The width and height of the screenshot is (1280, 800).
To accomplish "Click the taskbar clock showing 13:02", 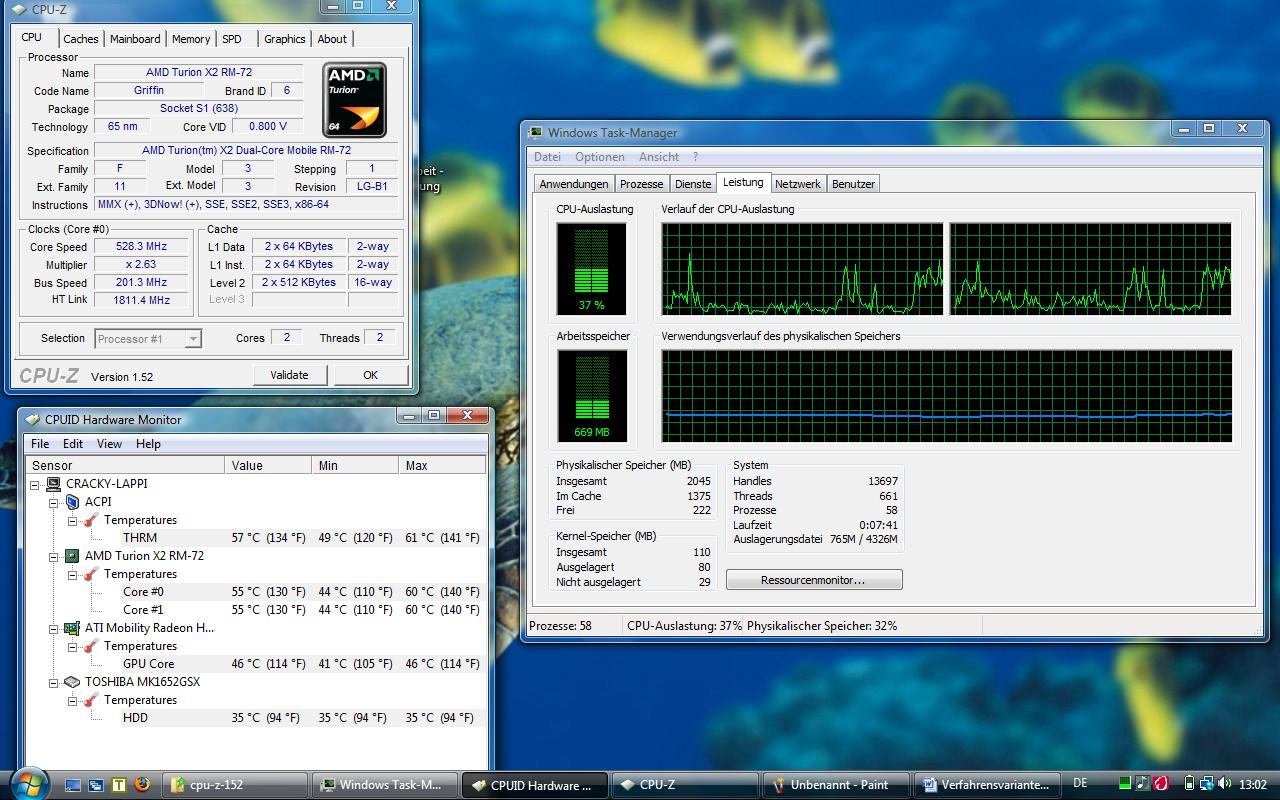I will coord(1253,785).
